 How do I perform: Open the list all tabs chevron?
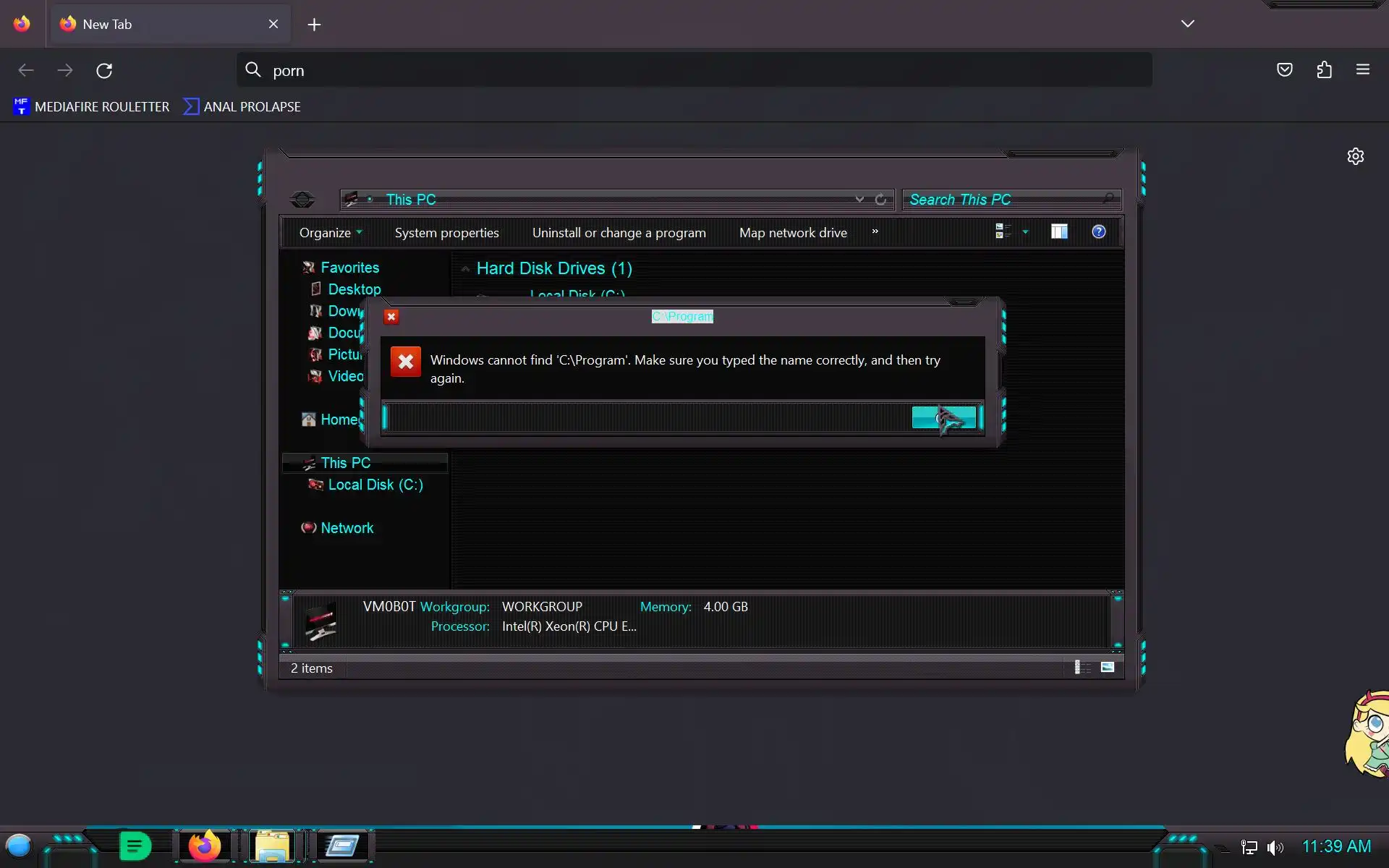(1187, 24)
